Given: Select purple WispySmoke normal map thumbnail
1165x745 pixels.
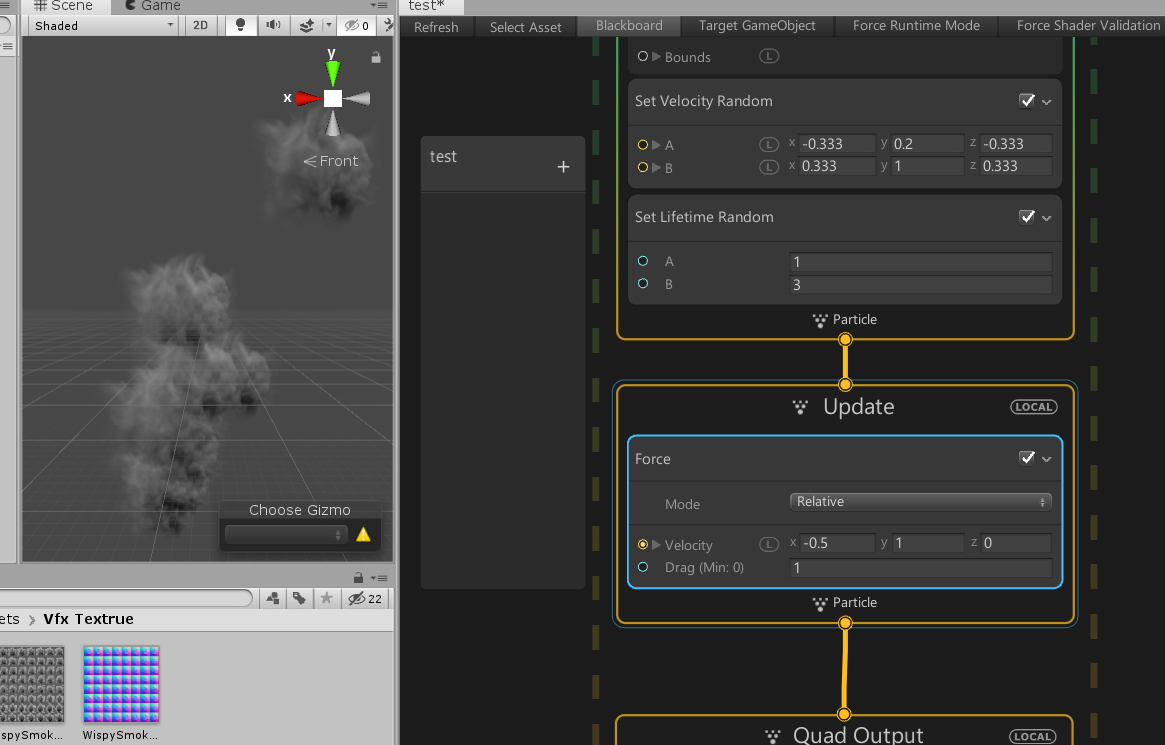Looking at the screenshot, I should pyautogui.click(x=121, y=684).
